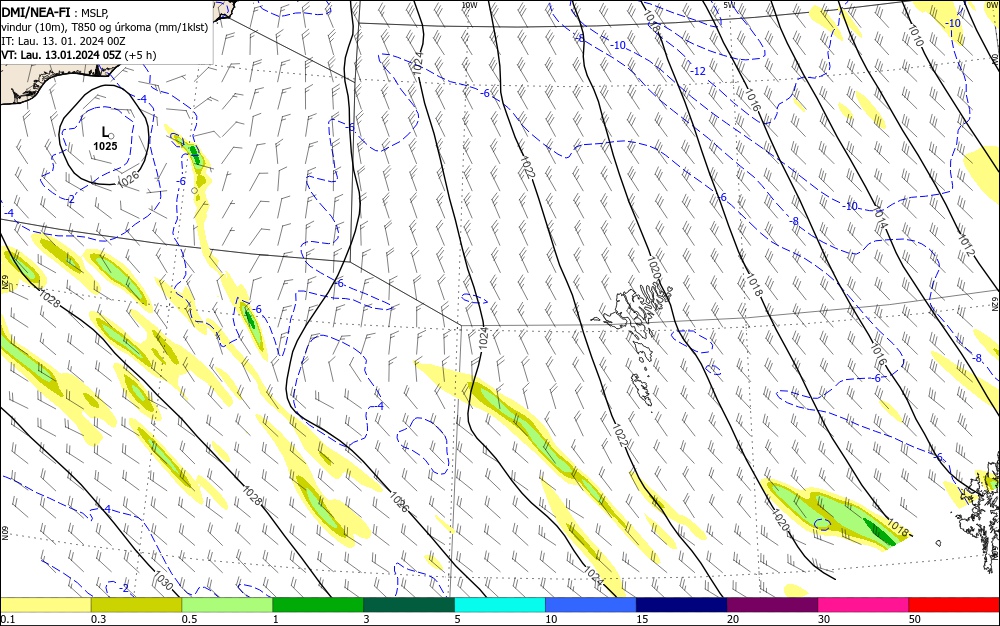
Task: Choose the cyan 5 mm legend swatch
Action: (x=500, y=605)
